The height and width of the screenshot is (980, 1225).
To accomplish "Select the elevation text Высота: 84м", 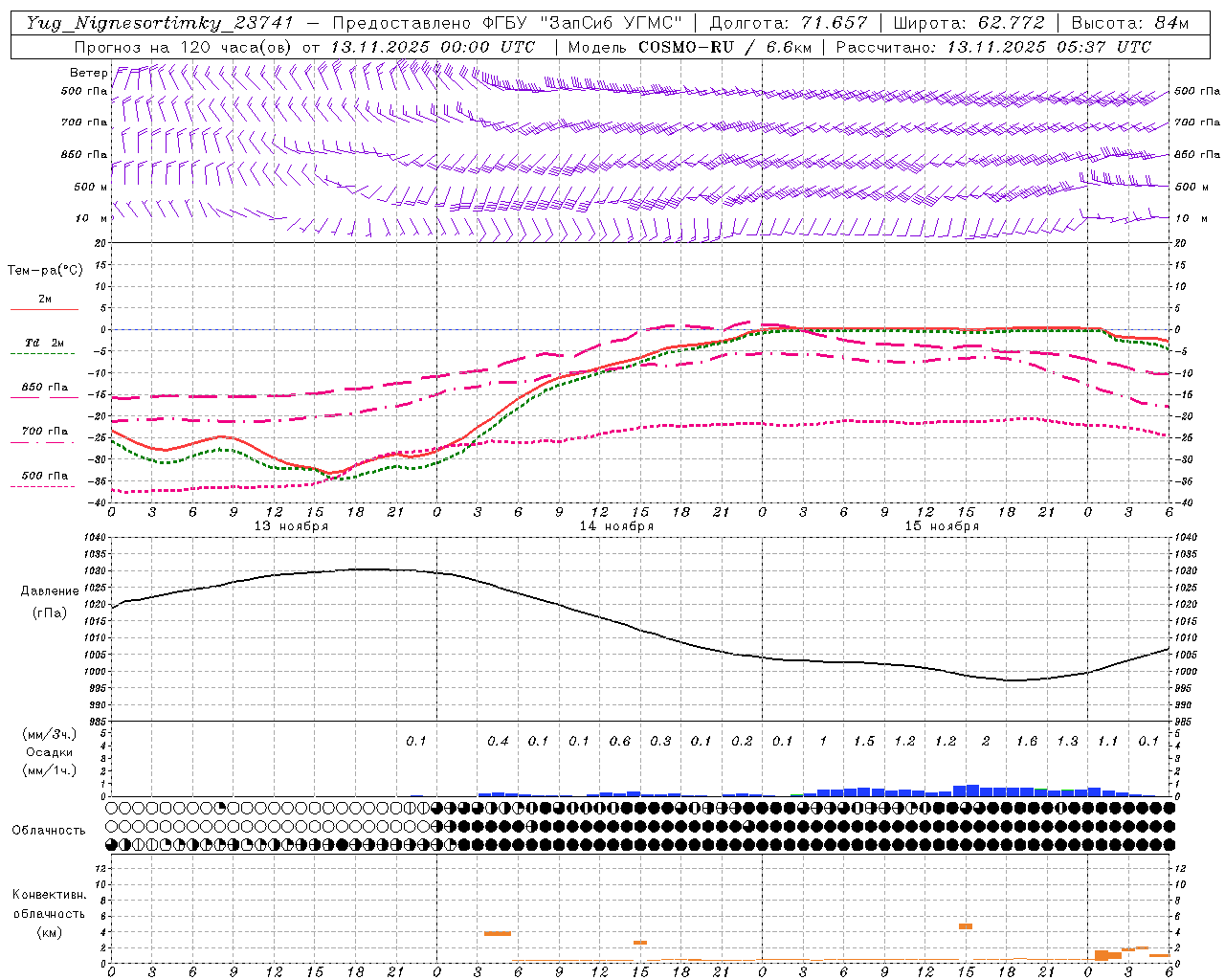I will point(1129,23).
